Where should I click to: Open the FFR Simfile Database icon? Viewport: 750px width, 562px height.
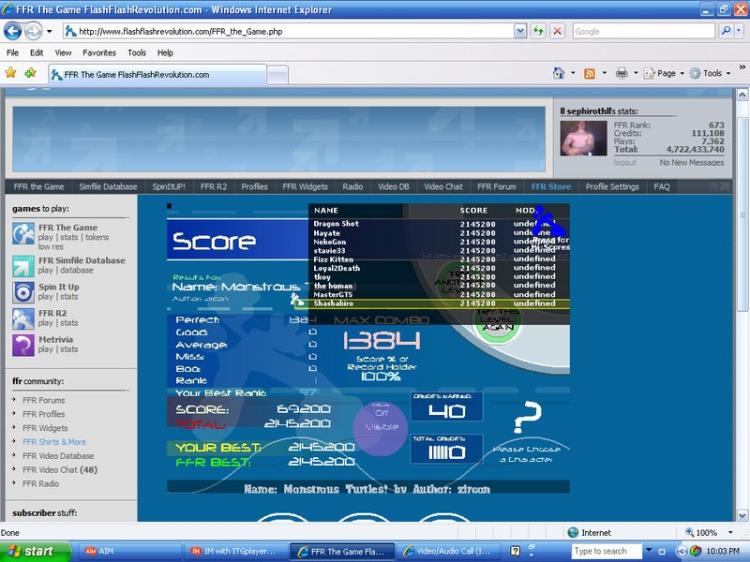pos(23,265)
